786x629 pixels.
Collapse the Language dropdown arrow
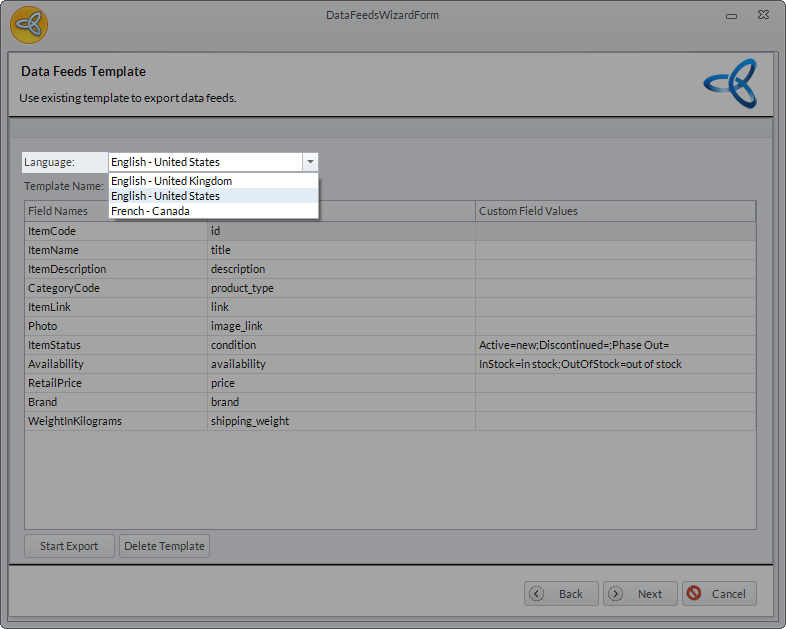pyautogui.click(x=310, y=162)
